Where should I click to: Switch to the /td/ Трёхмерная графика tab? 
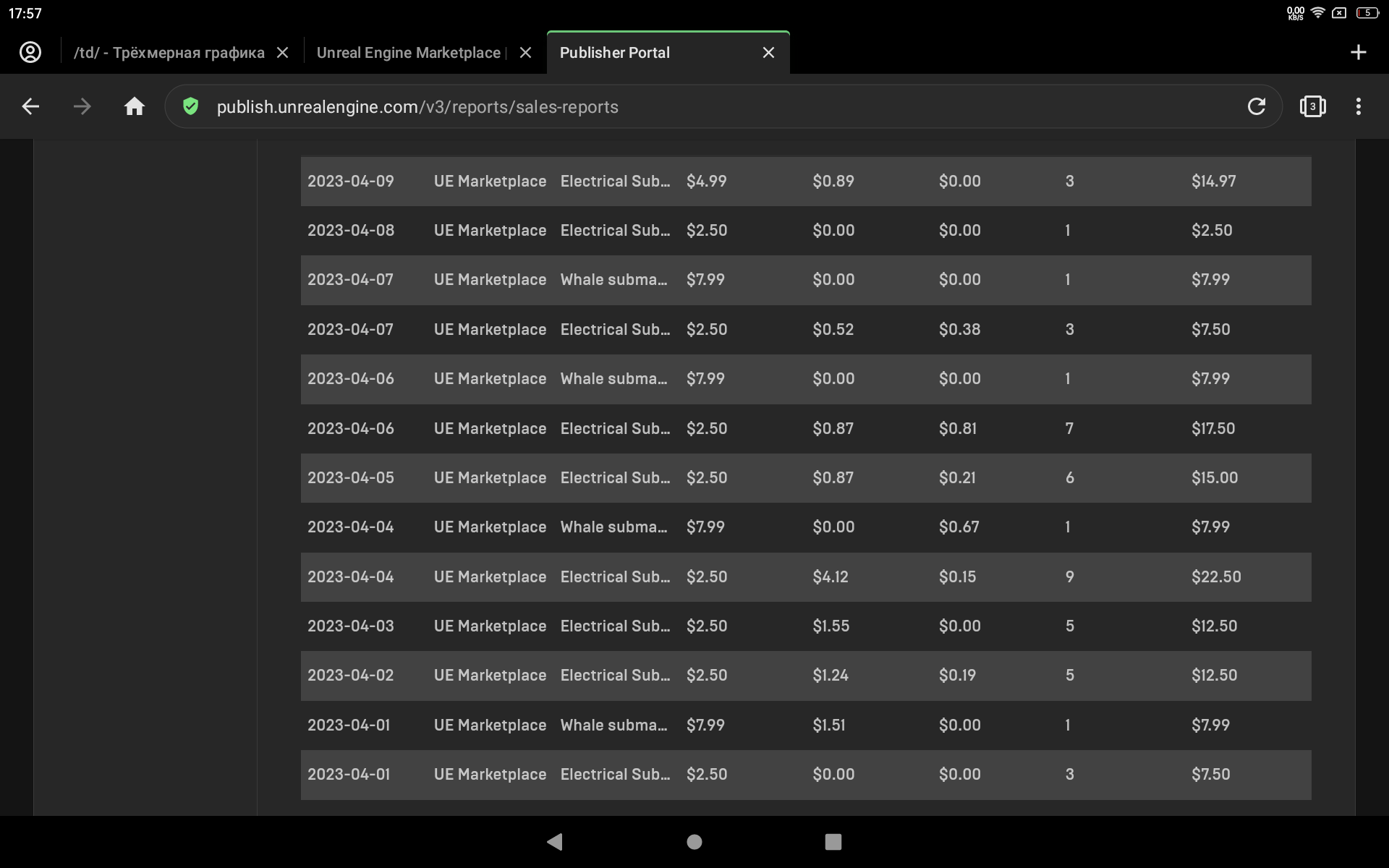click(169, 53)
